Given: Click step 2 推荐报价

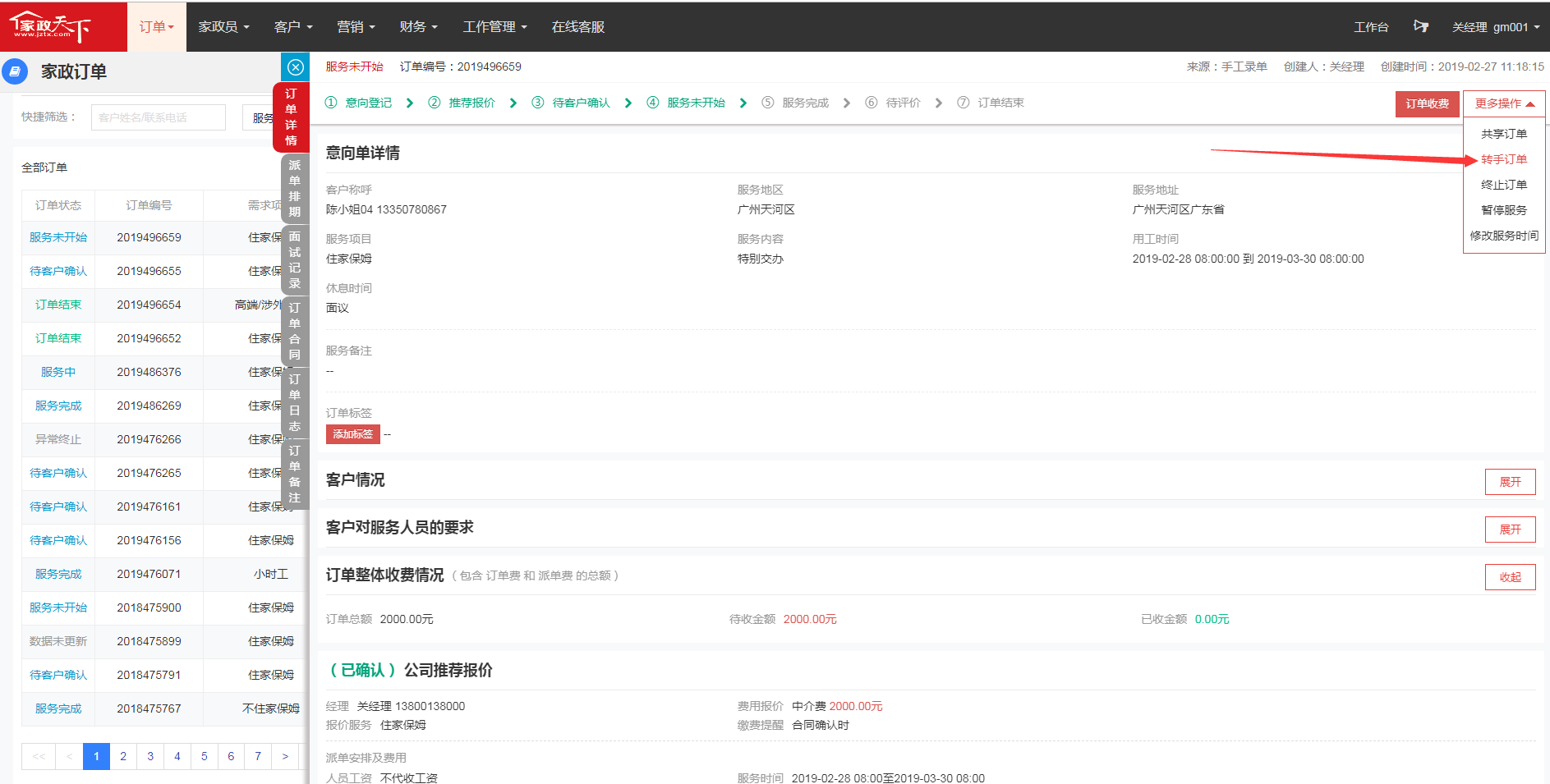Looking at the screenshot, I should tap(462, 103).
